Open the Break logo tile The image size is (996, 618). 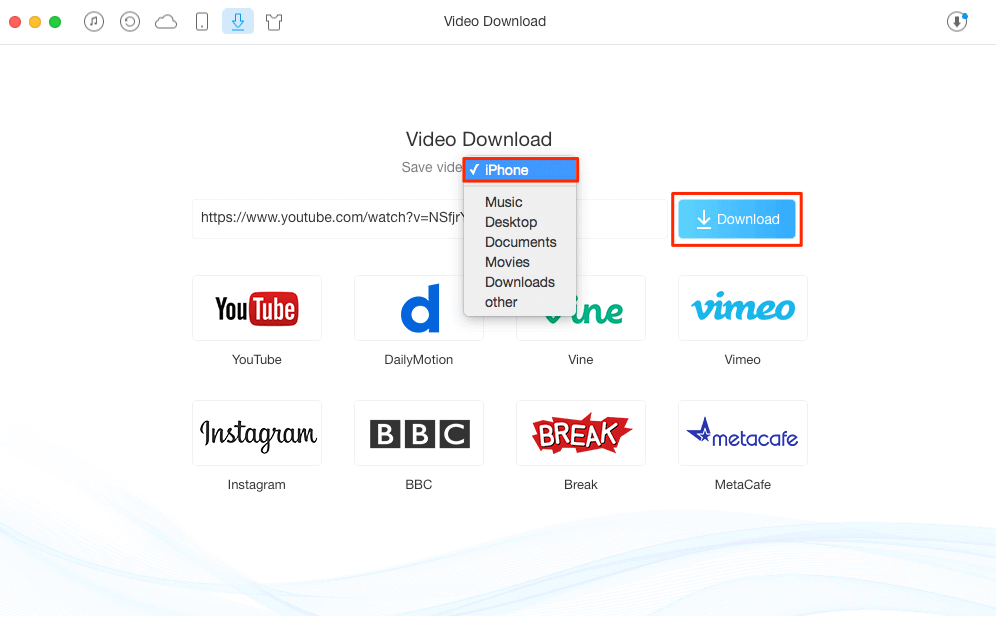pos(581,433)
